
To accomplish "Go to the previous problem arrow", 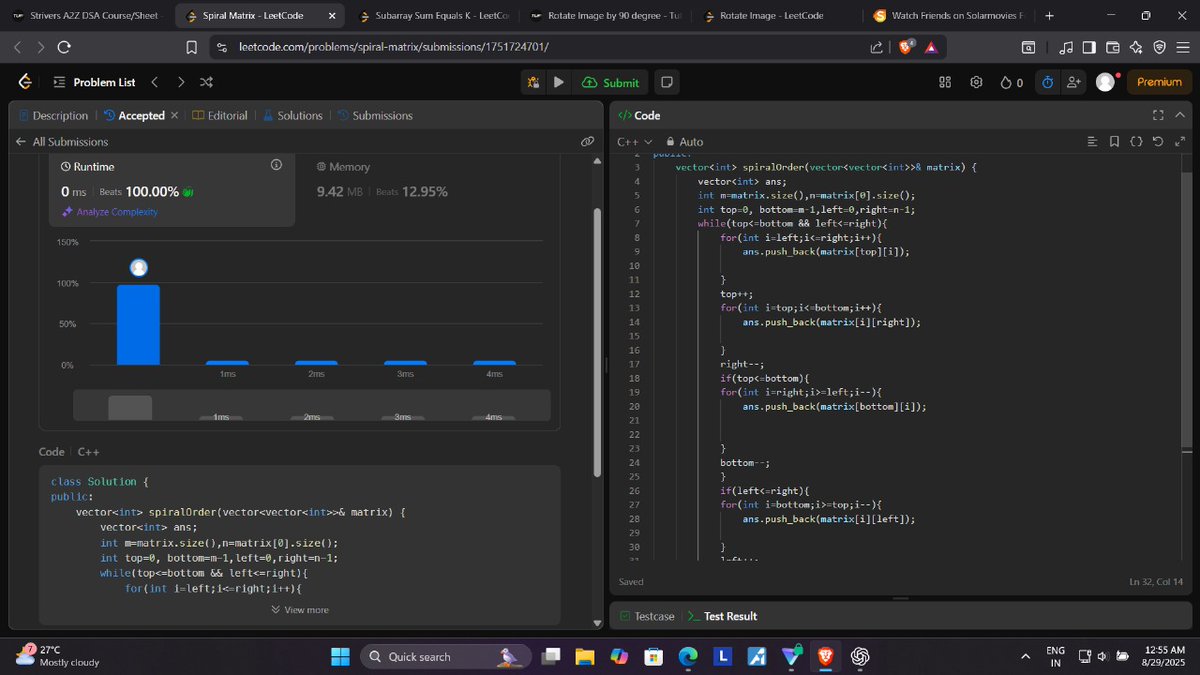I will (x=155, y=82).
